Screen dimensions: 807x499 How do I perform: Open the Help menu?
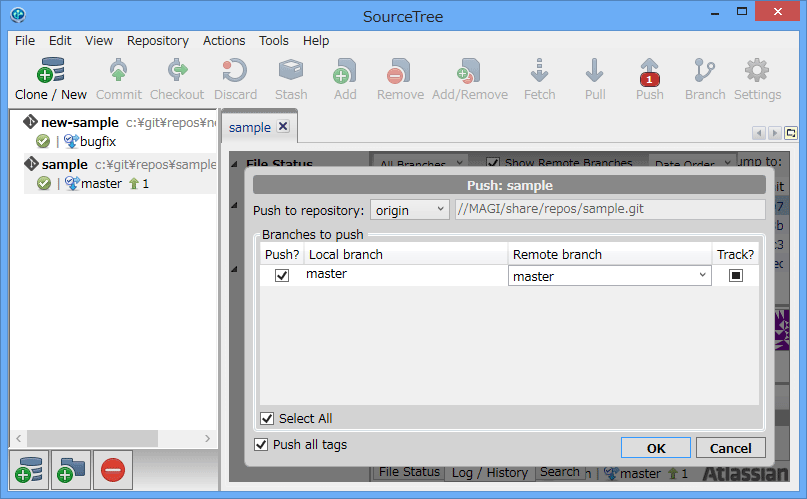coord(315,41)
